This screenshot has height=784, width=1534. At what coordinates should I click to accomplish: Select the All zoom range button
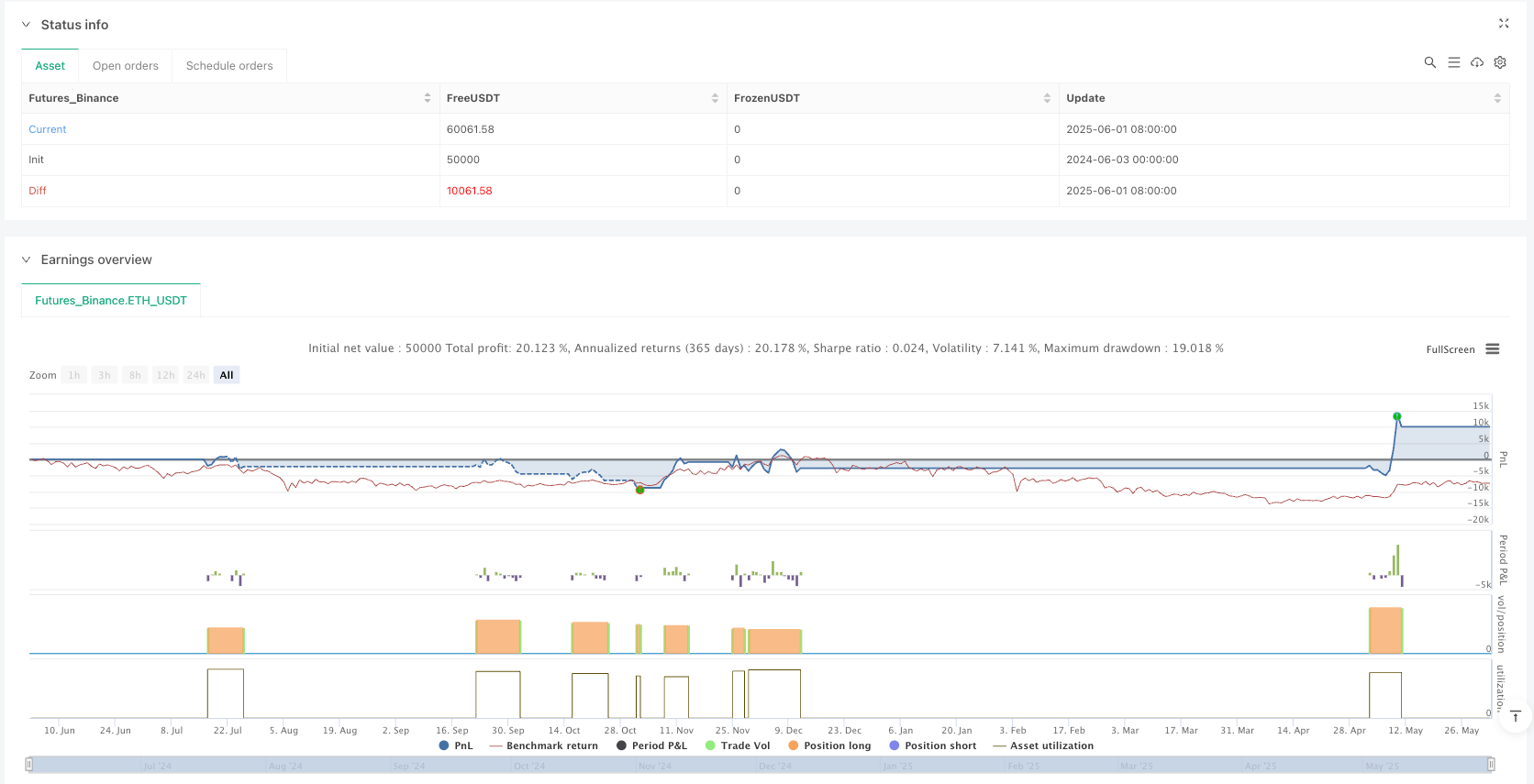227,375
